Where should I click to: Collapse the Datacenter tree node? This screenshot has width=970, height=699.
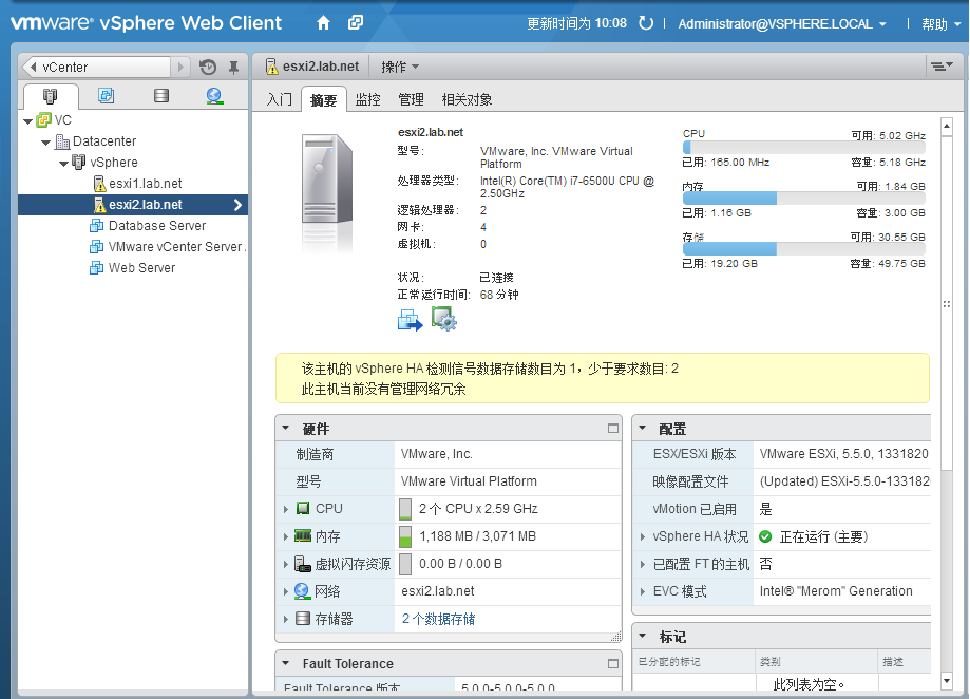[46, 142]
